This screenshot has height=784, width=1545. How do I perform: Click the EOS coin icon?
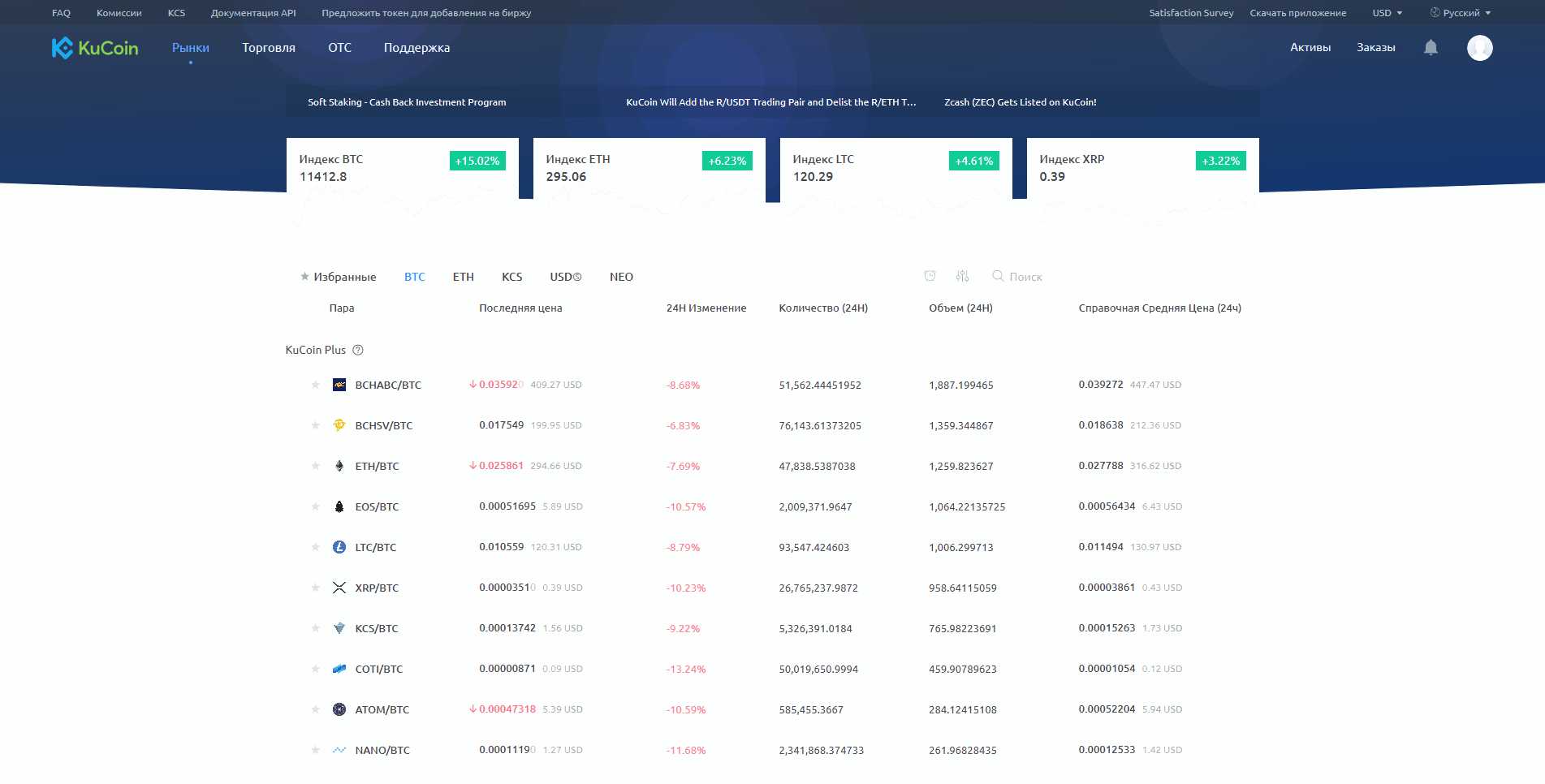[x=339, y=506]
